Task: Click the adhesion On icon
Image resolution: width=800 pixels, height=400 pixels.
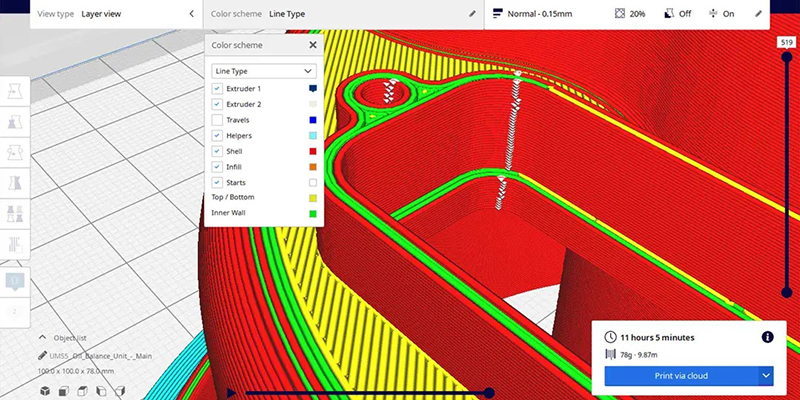Action: tap(715, 14)
